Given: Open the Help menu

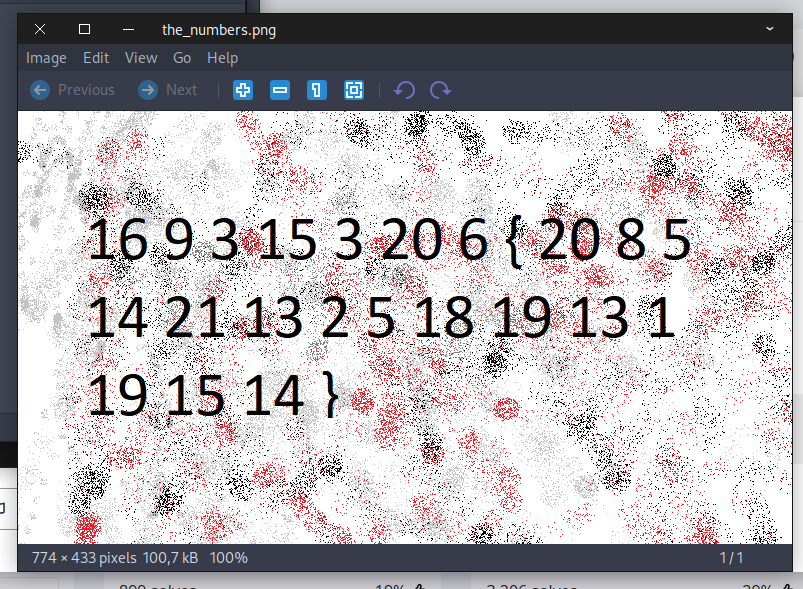Looking at the screenshot, I should coord(222,58).
